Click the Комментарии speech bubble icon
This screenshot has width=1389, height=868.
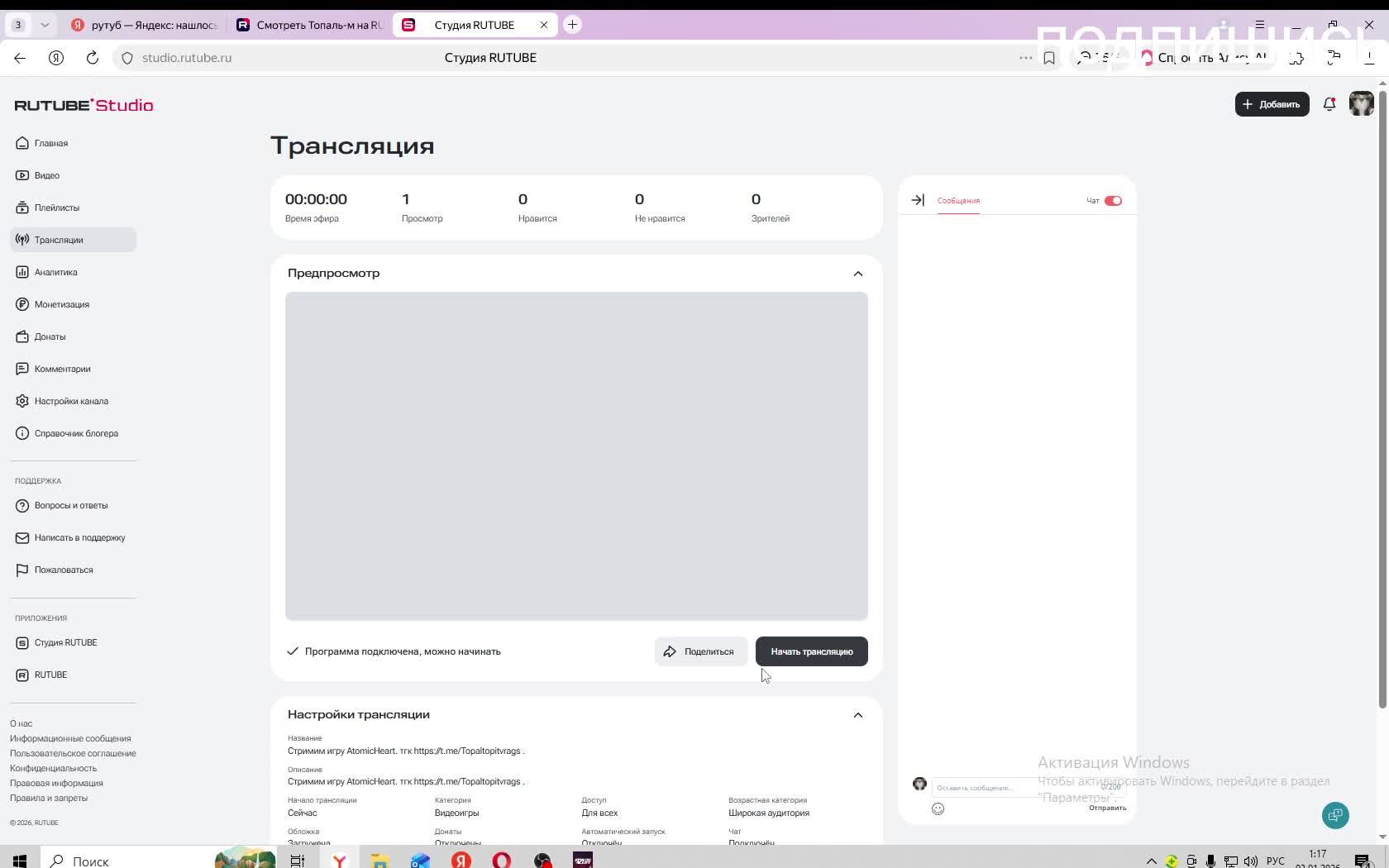point(22,369)
